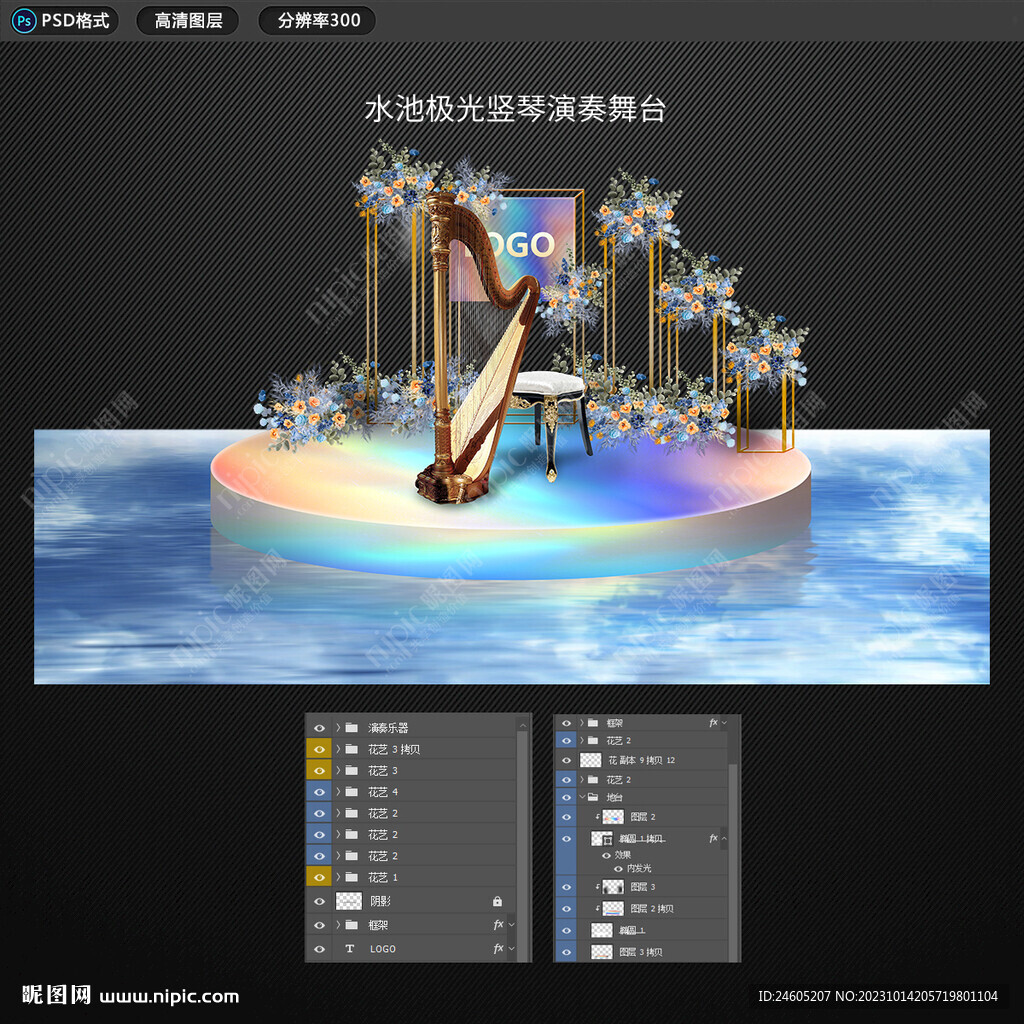Click fx icon on 框架 in right panel

click(713, 723)
